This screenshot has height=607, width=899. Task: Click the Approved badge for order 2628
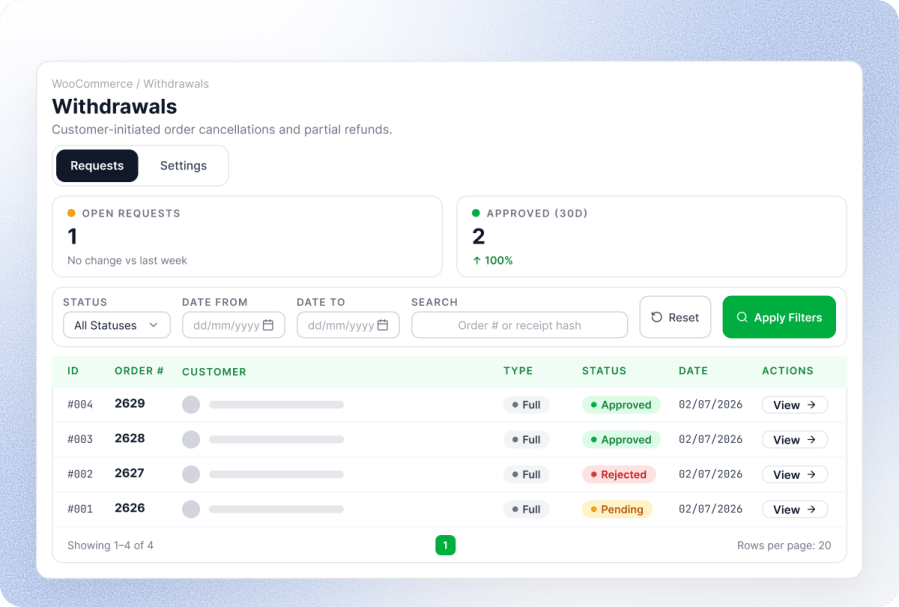tap(621, 440)
